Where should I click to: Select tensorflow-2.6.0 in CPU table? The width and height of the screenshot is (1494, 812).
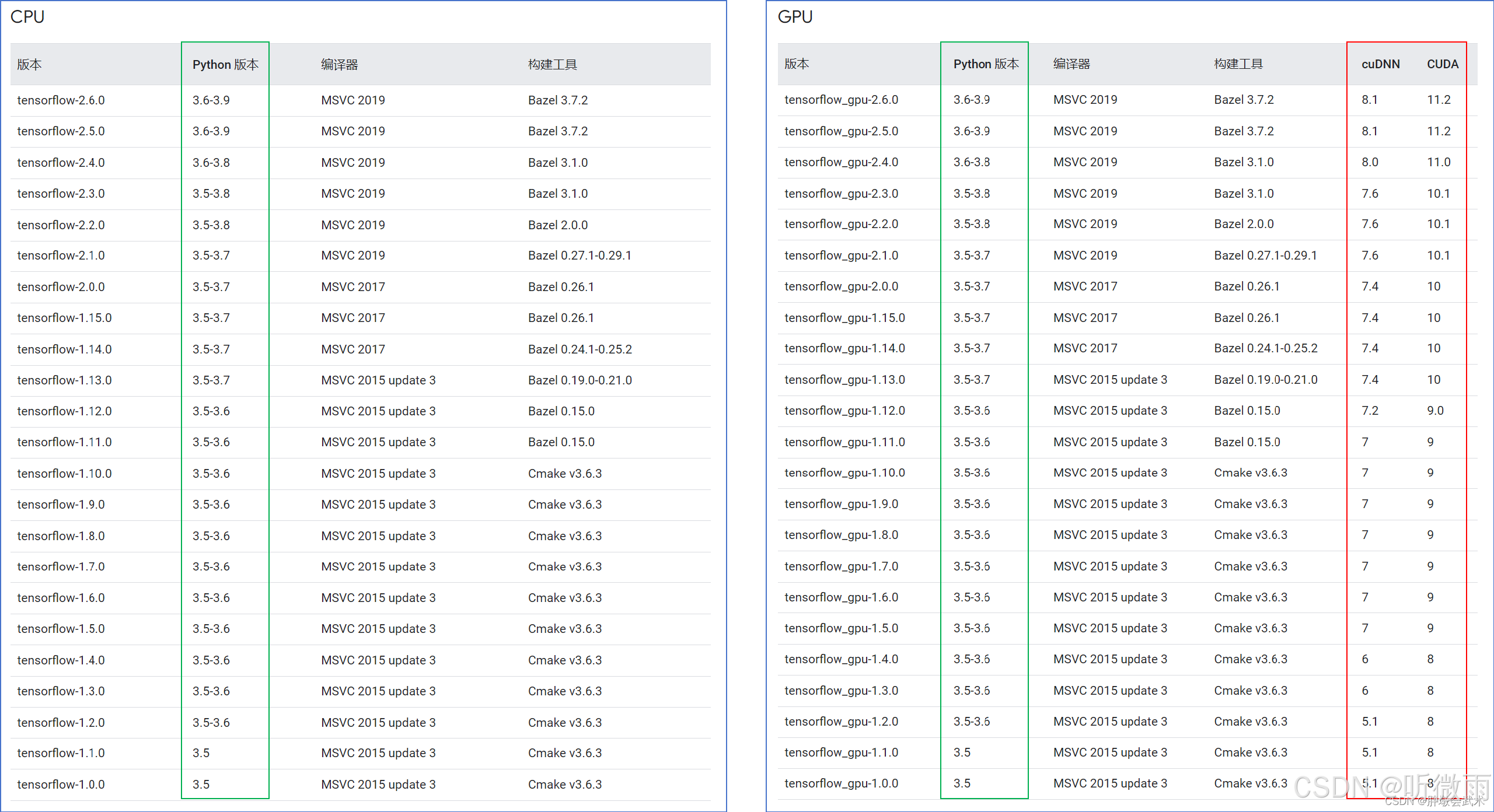[x=61, y=100]
